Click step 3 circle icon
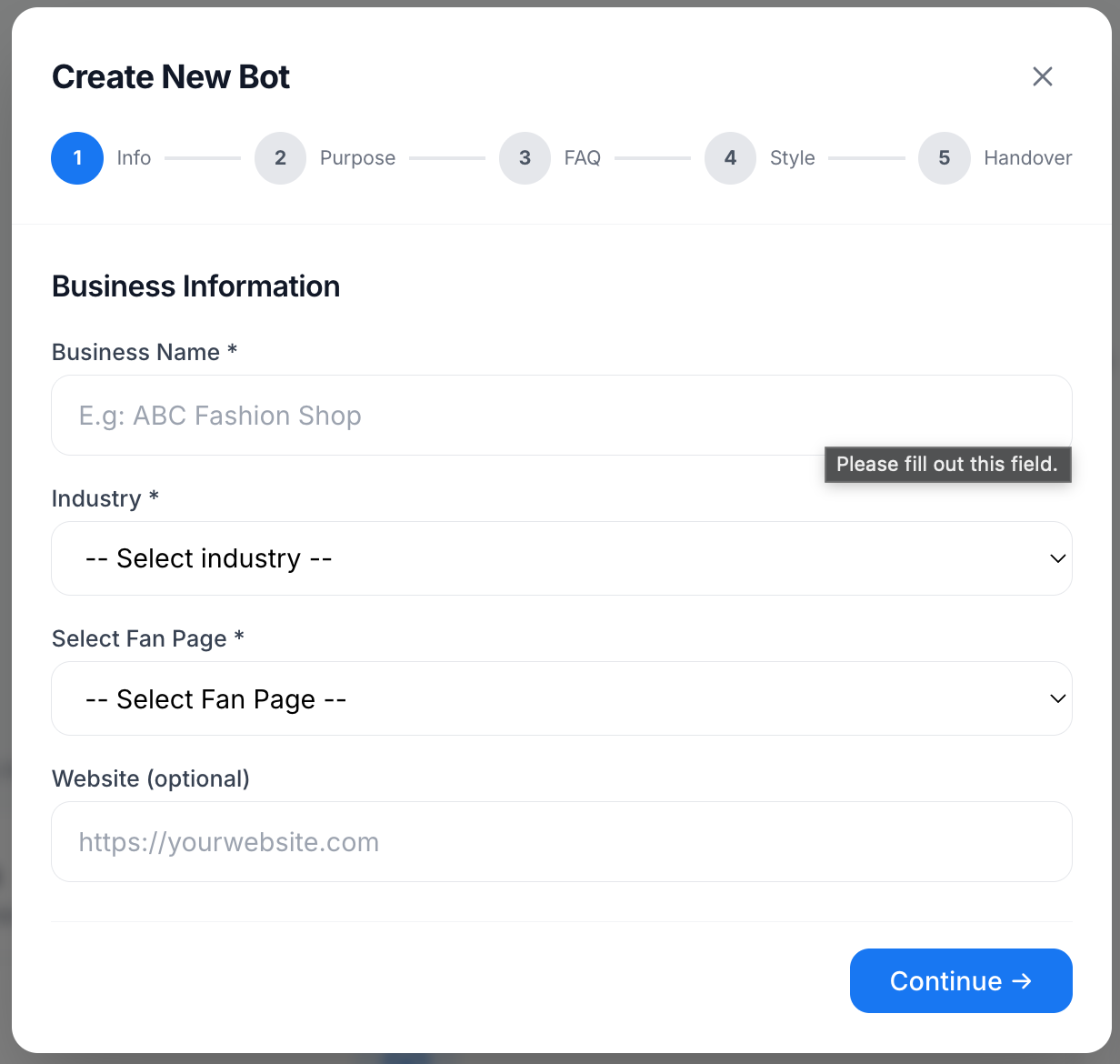This screenshot has width=1120, height=1064. click(x=525, y=158)
